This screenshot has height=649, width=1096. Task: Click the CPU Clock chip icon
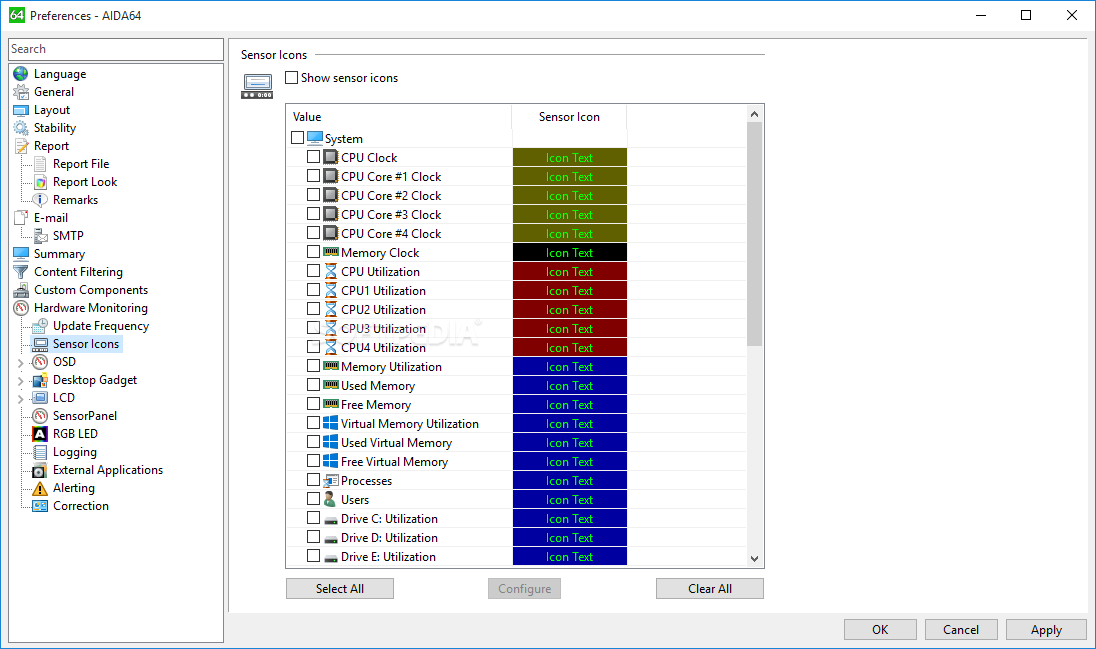pos(331,157)
